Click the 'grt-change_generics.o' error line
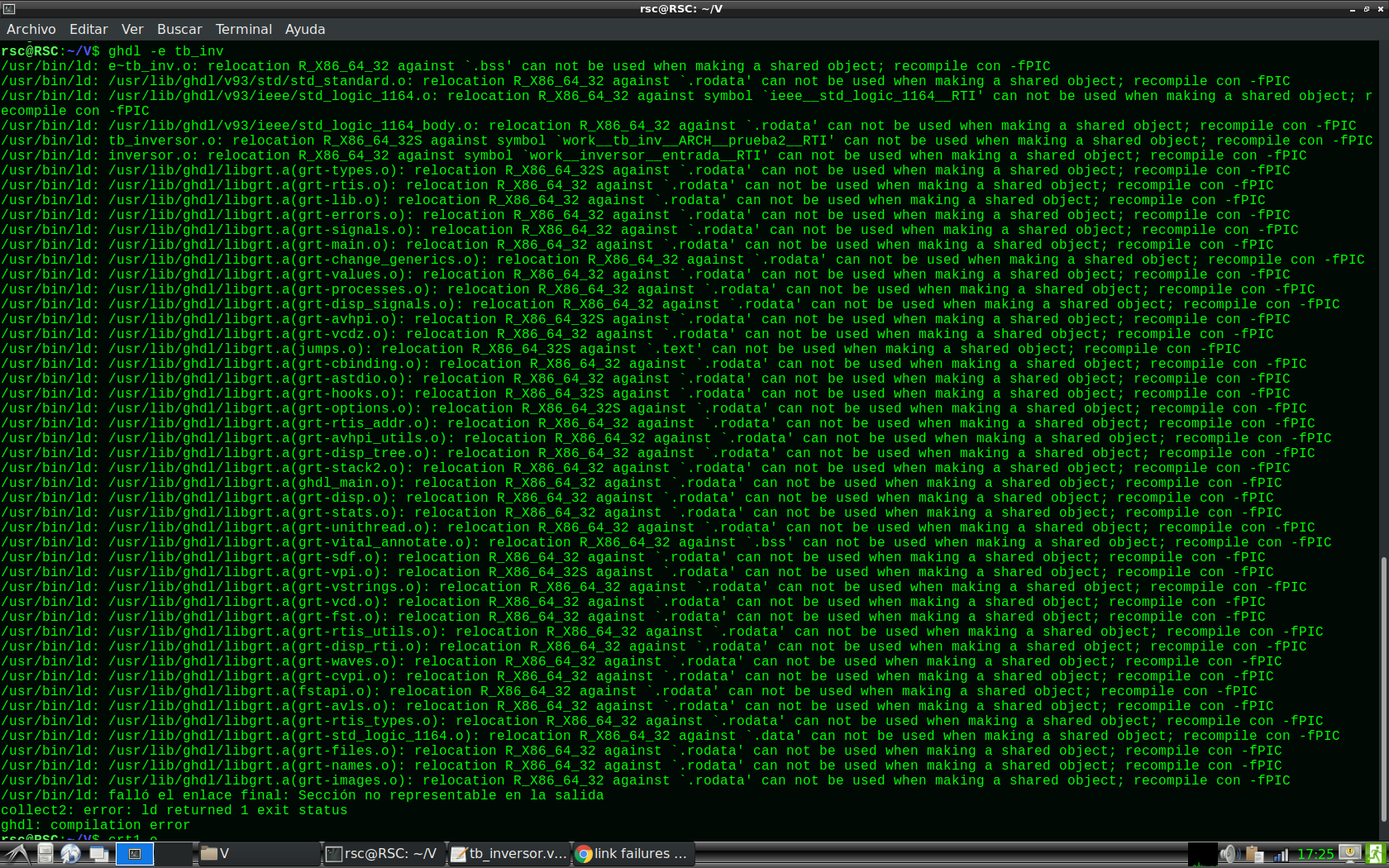The height and width of the screenshot is (868, 1389). tap(683, 260)
